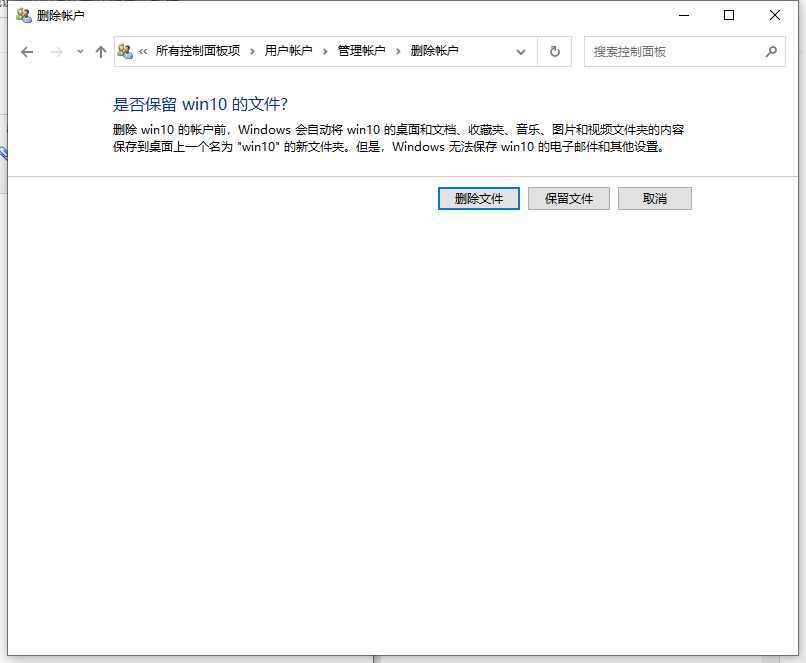Open the recent pages dropdown chevron
The height and width of the screenshot is (663, 806).
[78, 51]
